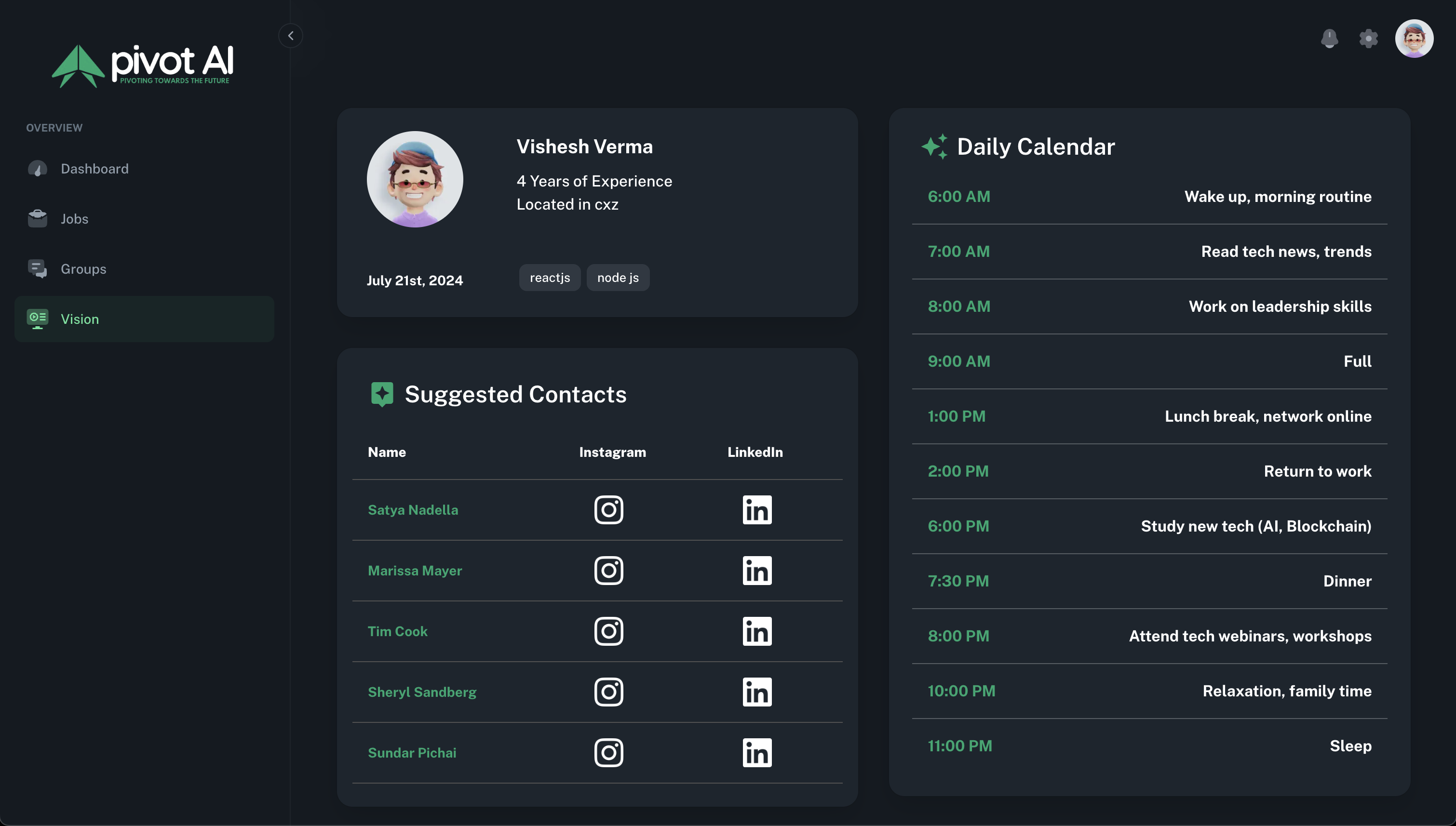Click the reactjs skill tag
The width and height of the screenshot is (1456, 826).
click(x=549, y=278)
